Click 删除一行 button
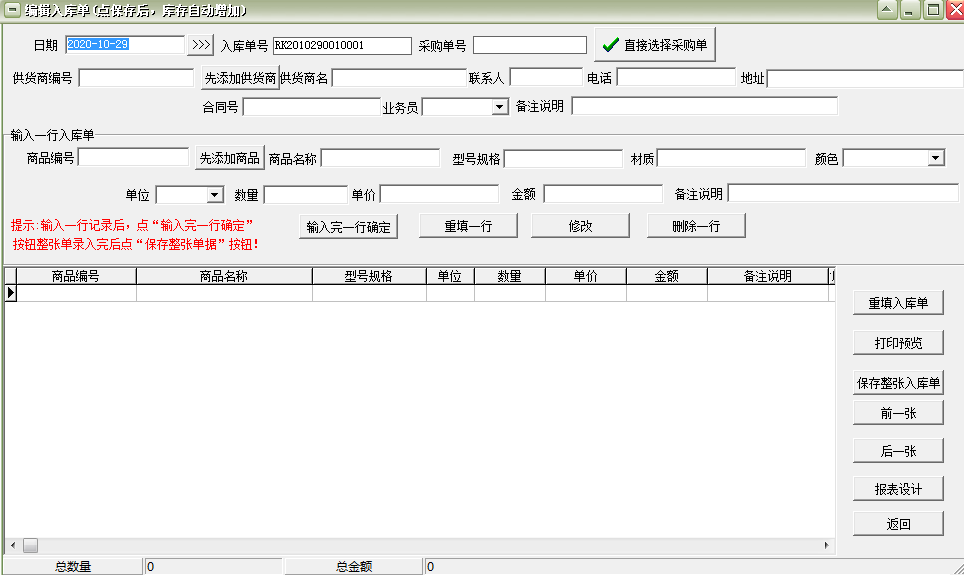This screenshot has height=575, width=964. pos(696,226)
